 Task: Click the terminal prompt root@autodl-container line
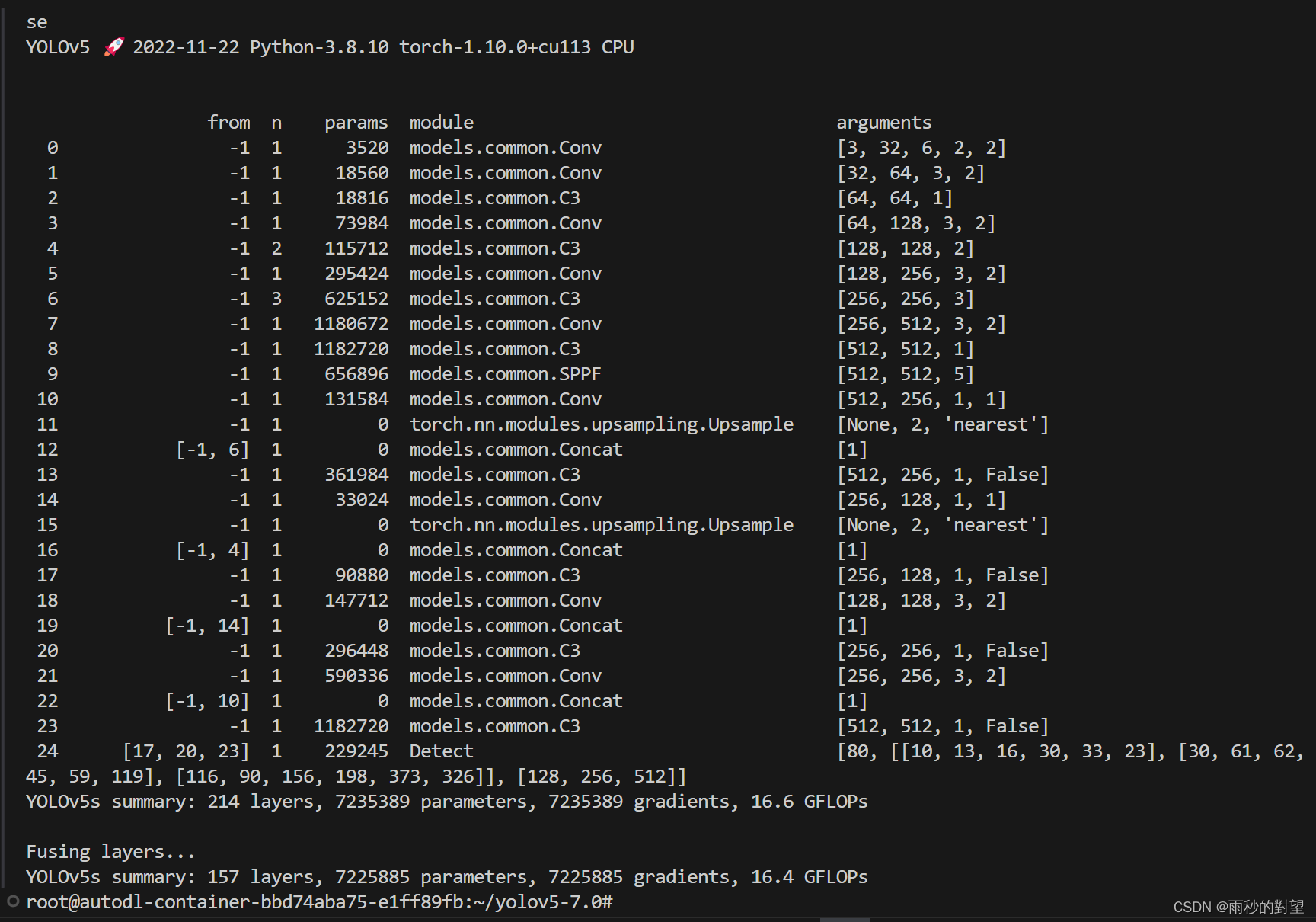[x=319, y=902]
